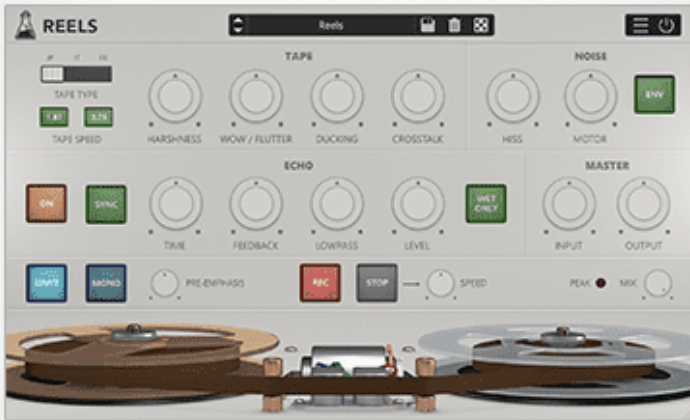Click the gray STOP button

[x=377, y=283]
